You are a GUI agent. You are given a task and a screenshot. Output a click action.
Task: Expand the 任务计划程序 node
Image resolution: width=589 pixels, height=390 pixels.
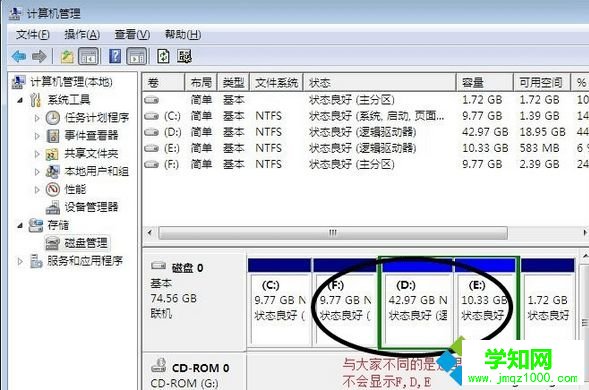pyautogui.click(x=37, y=118)
